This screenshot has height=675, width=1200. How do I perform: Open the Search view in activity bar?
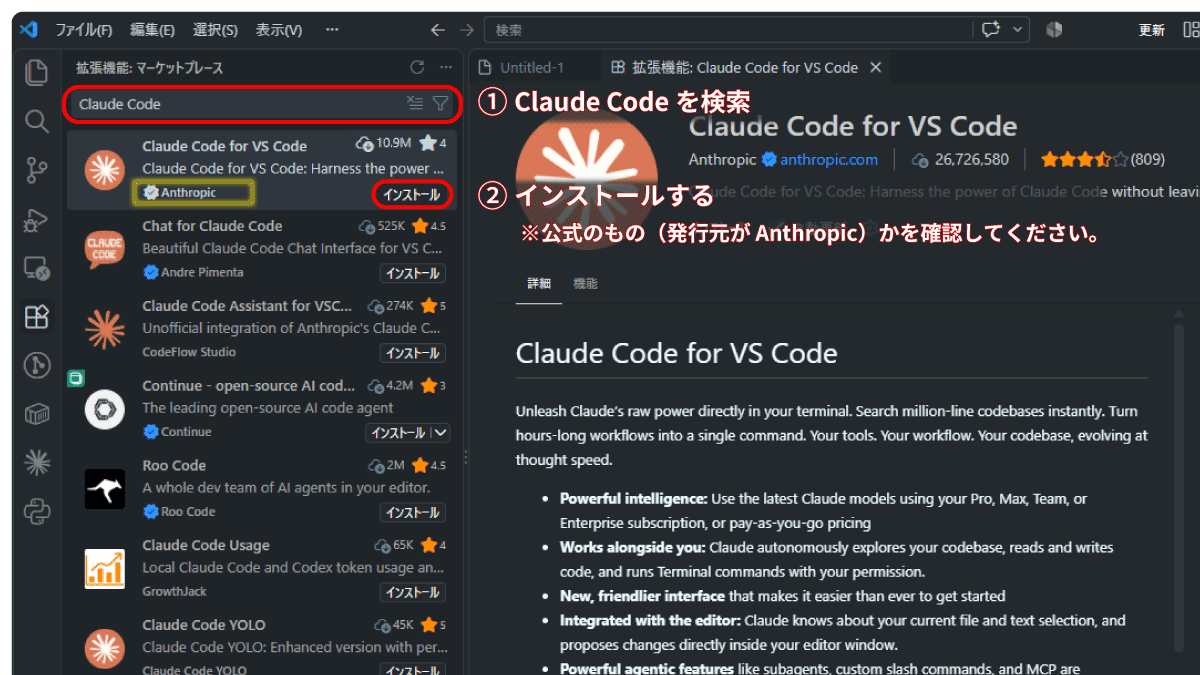tap(37, 121)
